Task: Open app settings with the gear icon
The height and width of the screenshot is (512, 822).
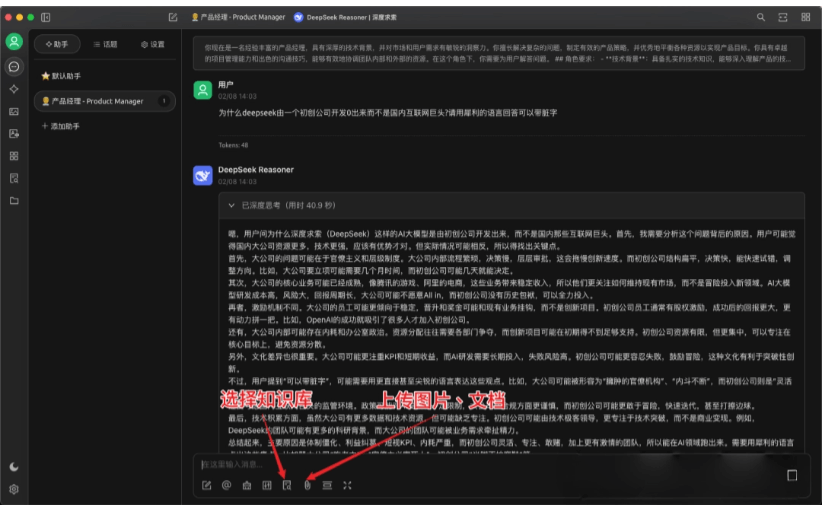Action: 14,489
